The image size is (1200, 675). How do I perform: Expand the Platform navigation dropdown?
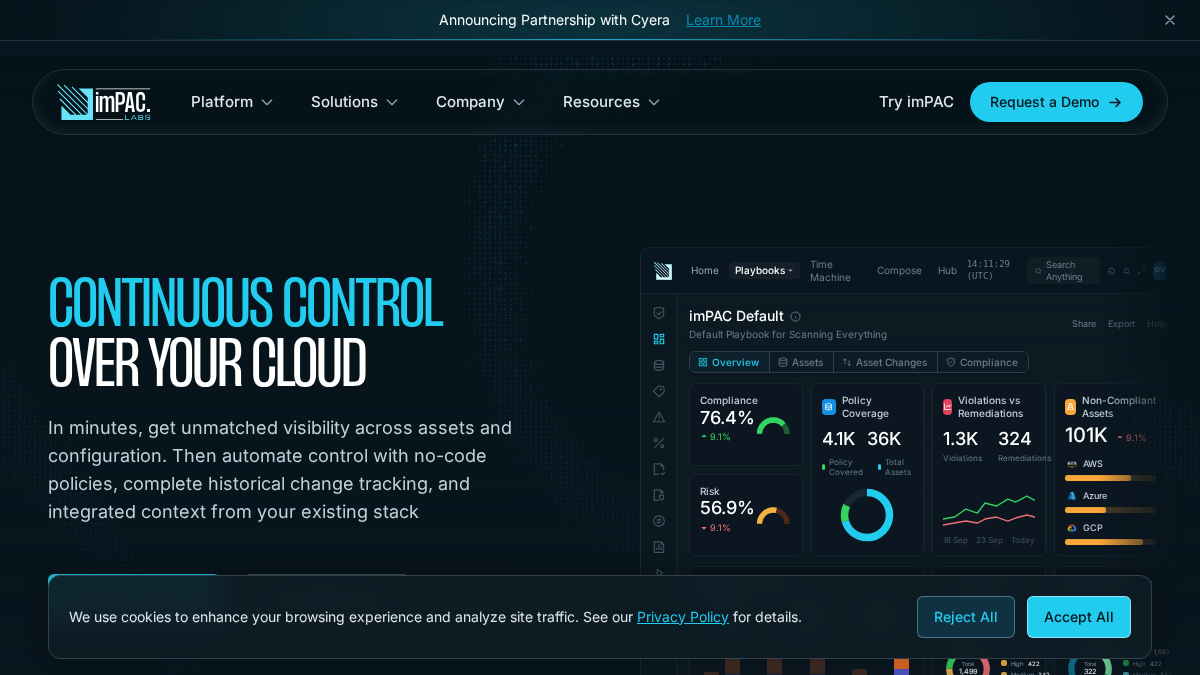pos(232,102)
